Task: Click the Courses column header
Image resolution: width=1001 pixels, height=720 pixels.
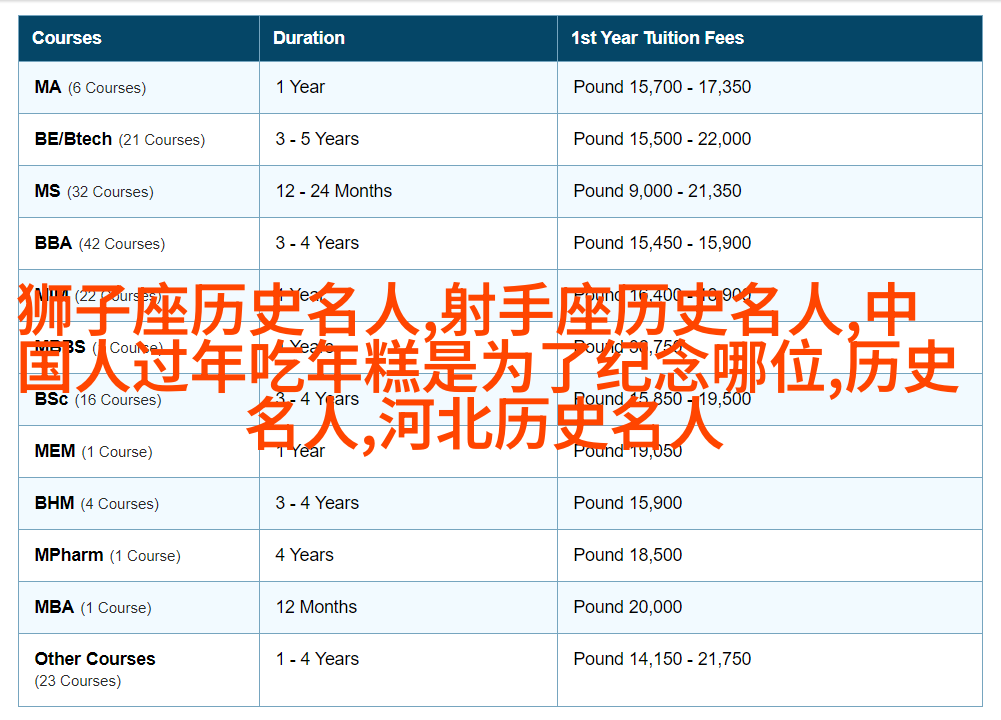Action: coord(67,38)
